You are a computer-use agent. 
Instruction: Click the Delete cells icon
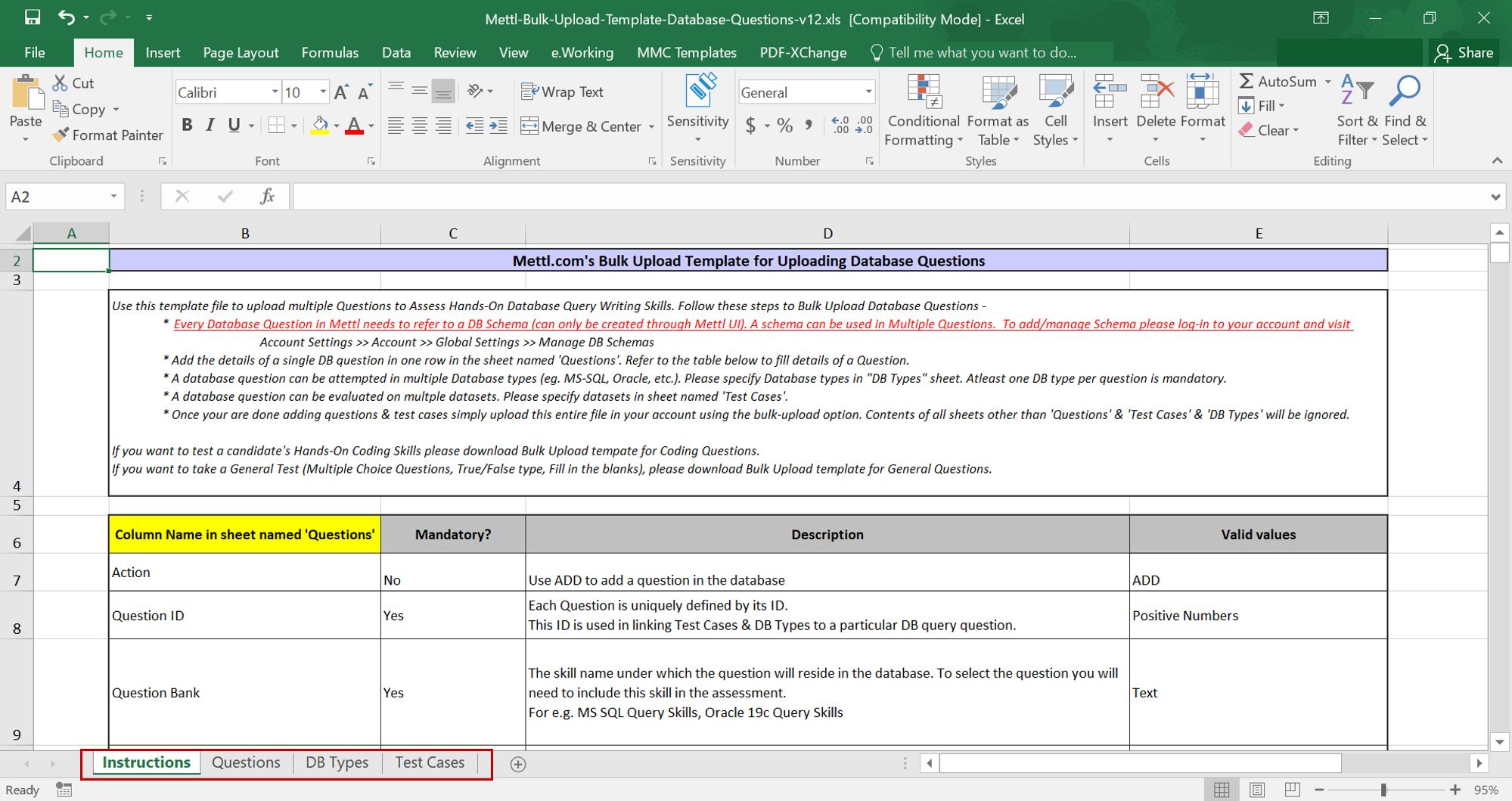[x=1157, y=92]
